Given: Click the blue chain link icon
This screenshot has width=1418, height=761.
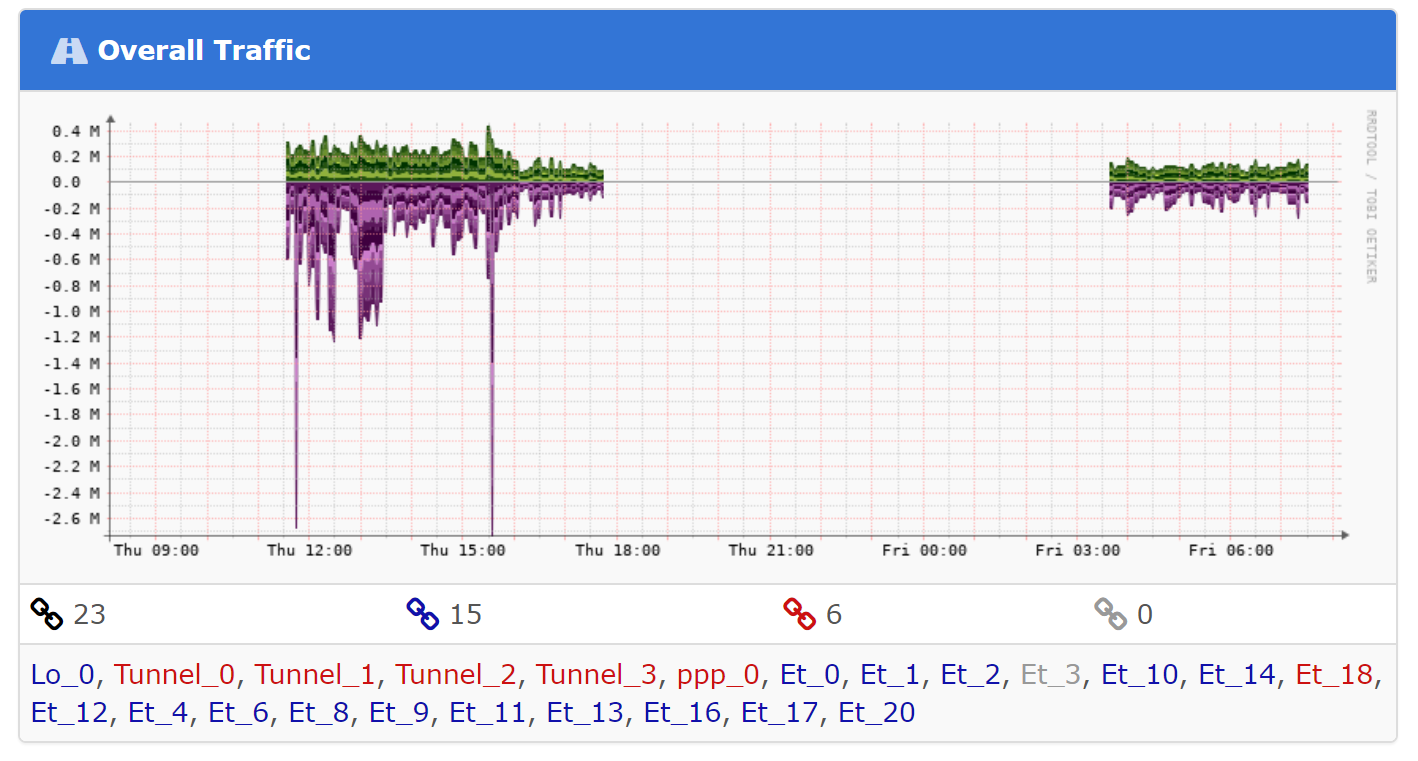Looking at the screenshot, I should coord(422,614).
